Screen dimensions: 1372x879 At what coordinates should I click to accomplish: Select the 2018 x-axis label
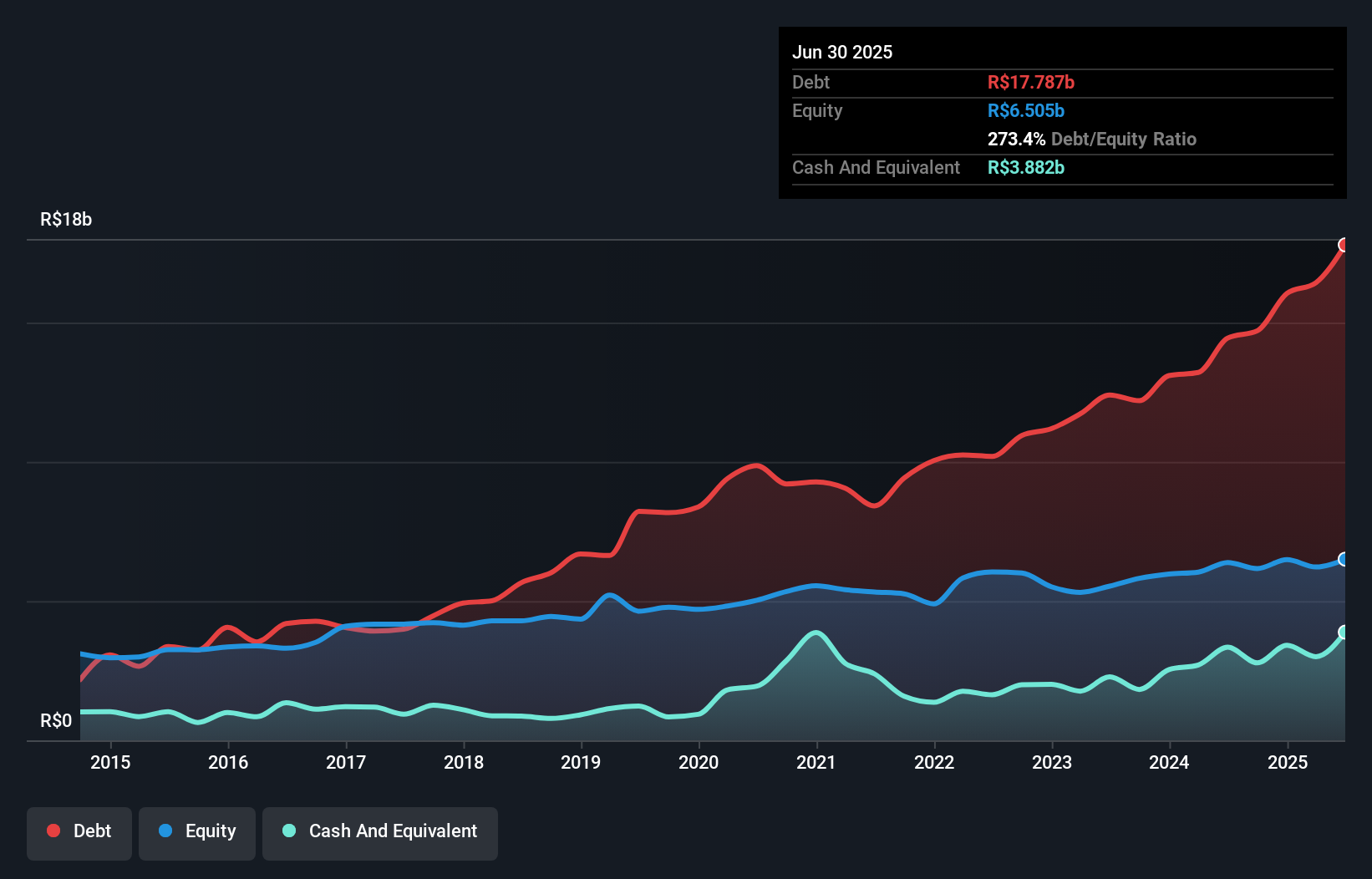tap(463, 762)
